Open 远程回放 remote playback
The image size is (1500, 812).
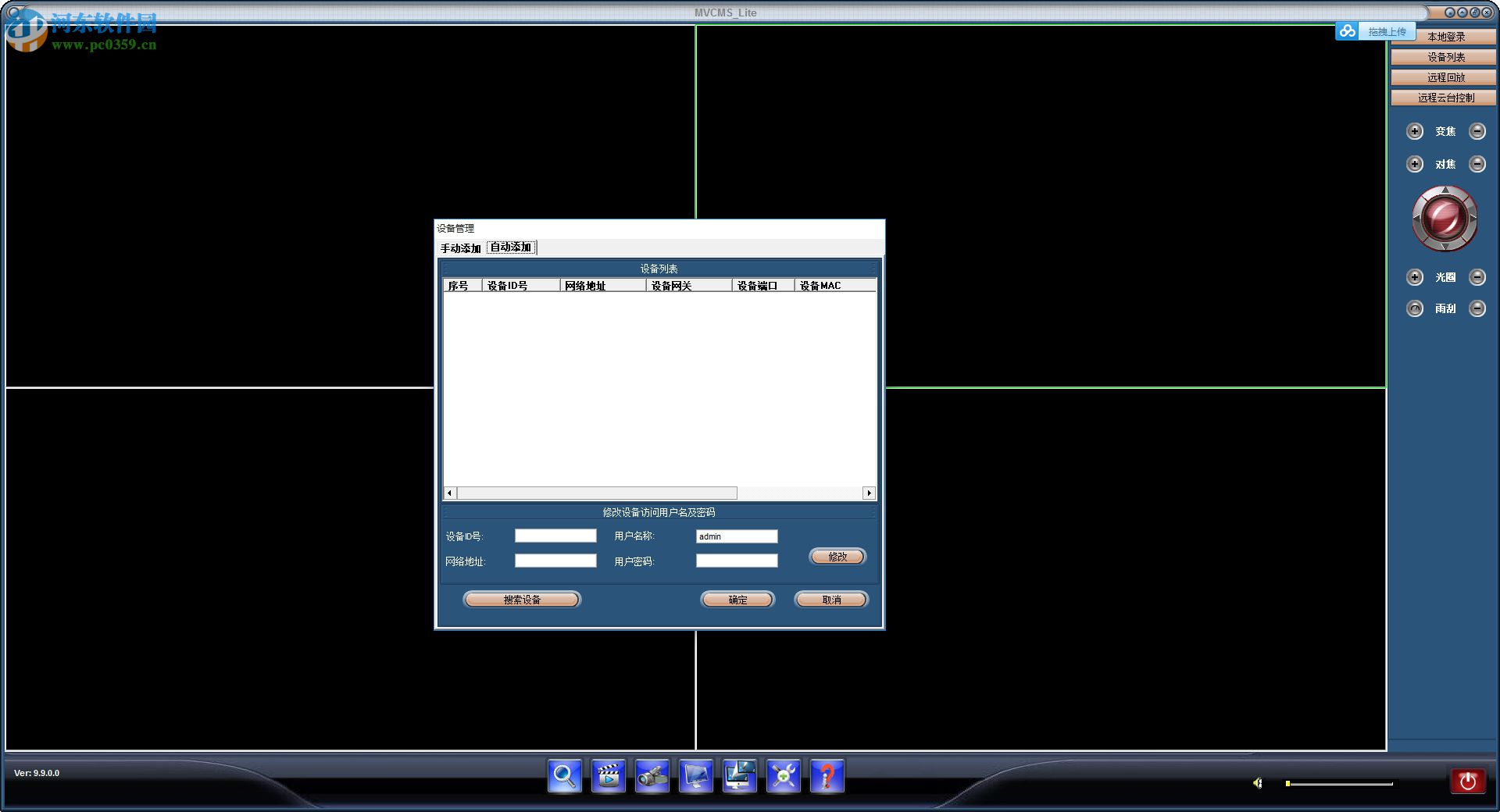pyautogui.click(x=1444, y=77)
